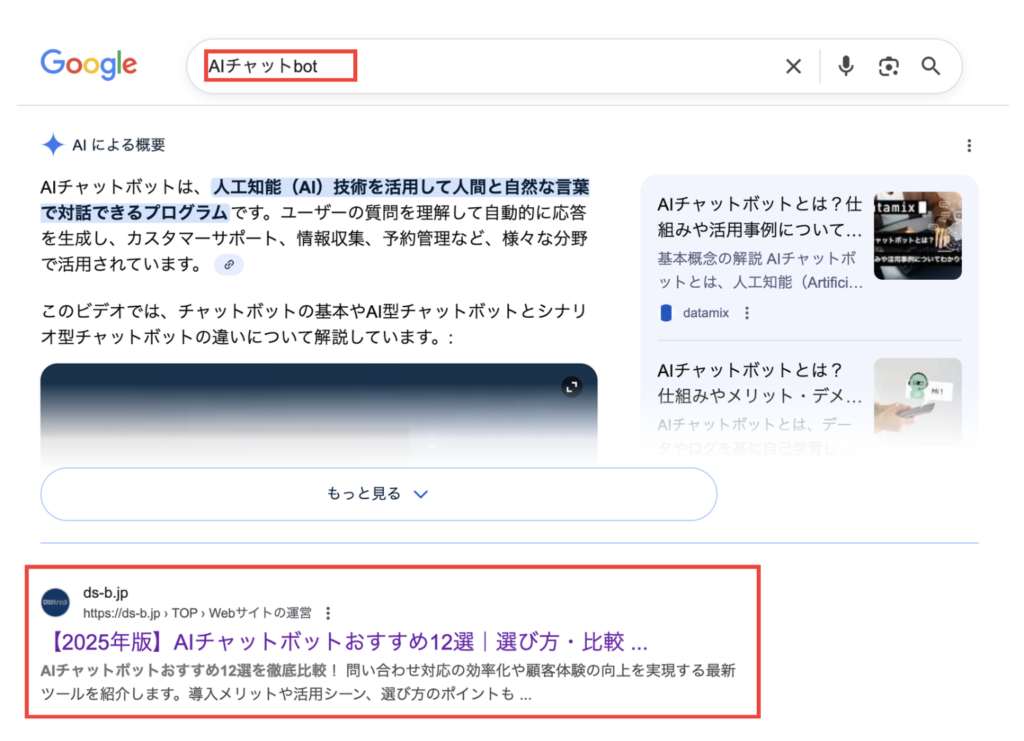Open the three-dot menu beside datamix
This screenshot has width=1024, height=741.
pos(747,313)
